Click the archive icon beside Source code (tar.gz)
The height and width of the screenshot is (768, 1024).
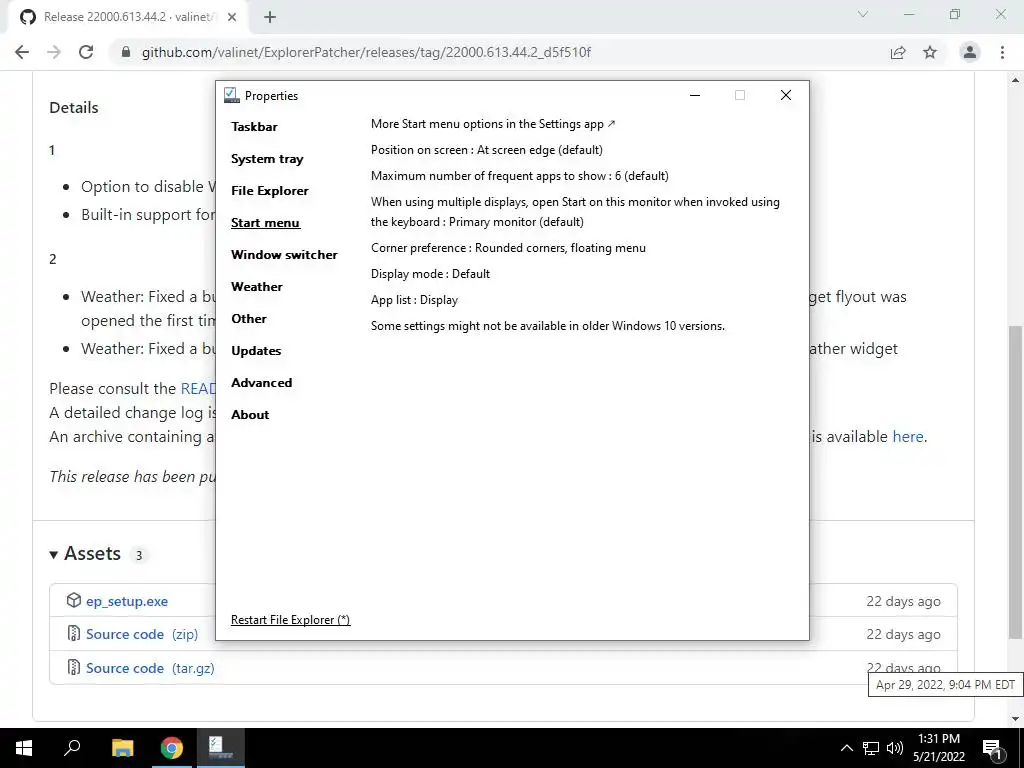(x=74, y=667)
